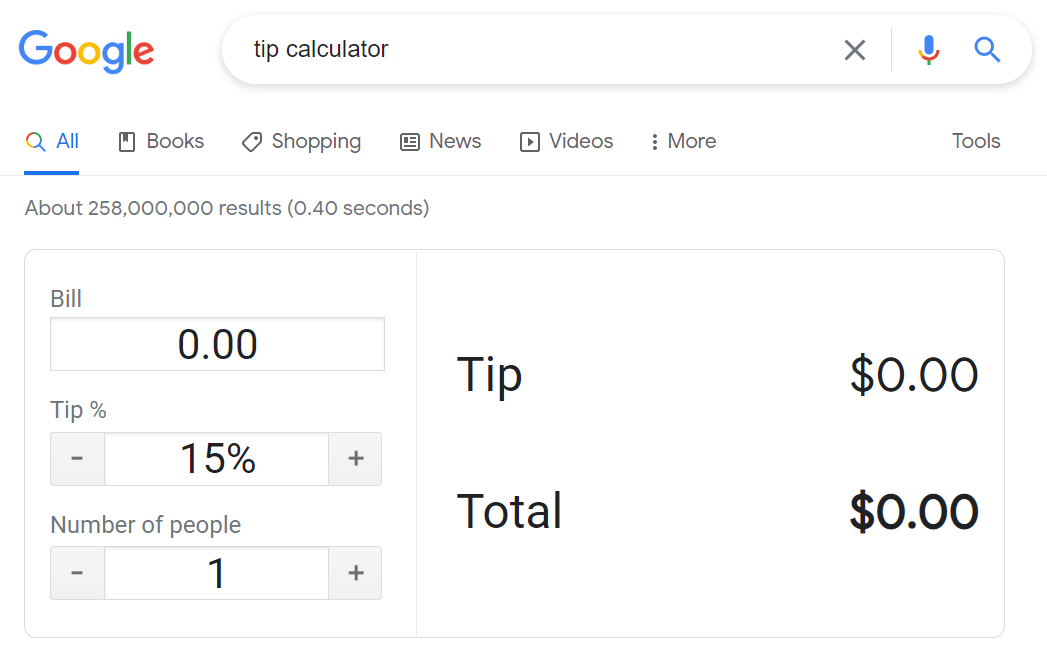Click inside the Bill amount field
The image size is (1047, 667).
pos(217,343)
